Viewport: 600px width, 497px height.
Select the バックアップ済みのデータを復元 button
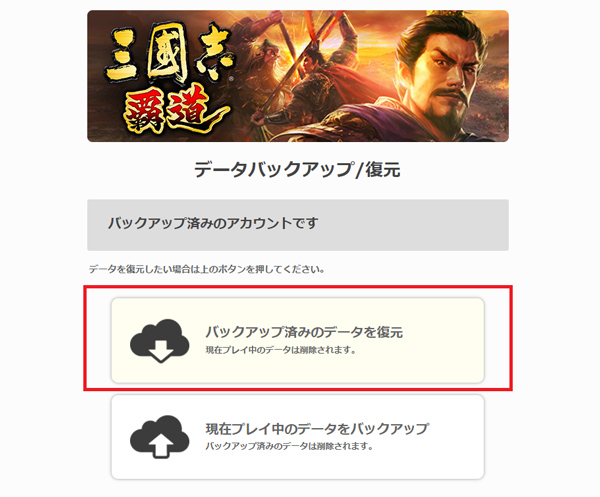[298, 340]
